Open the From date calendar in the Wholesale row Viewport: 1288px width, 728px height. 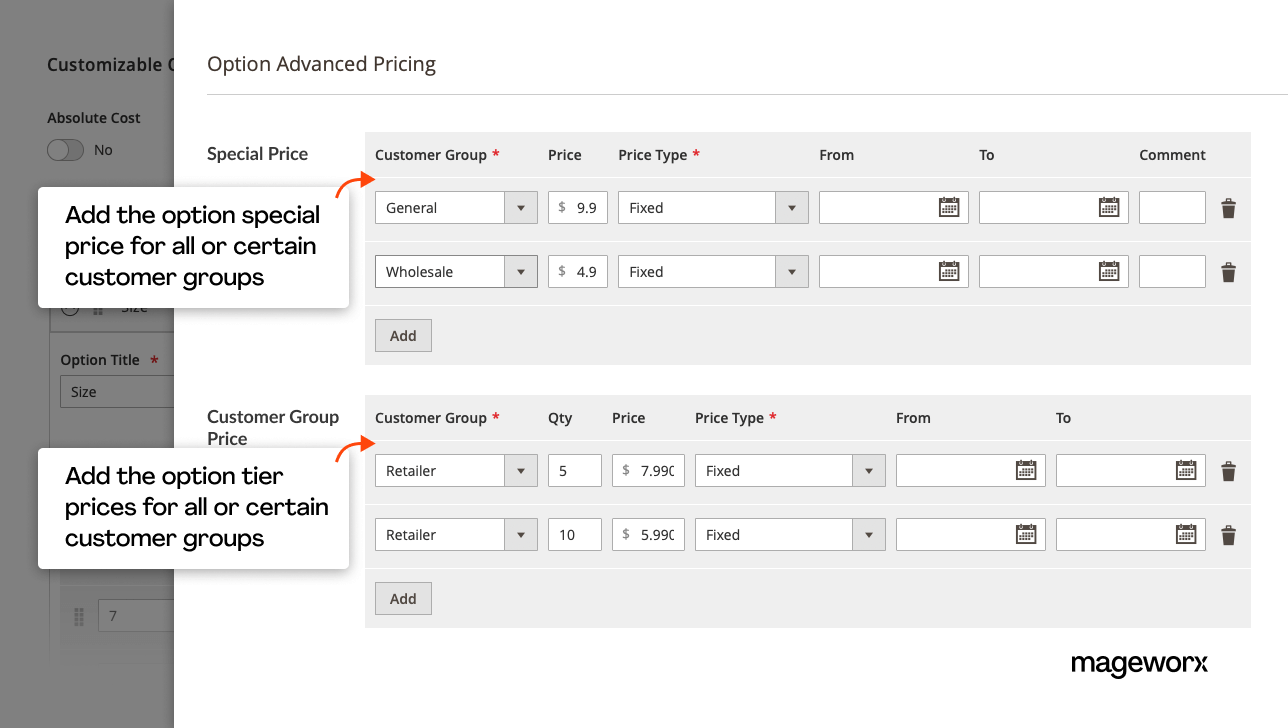coord(948,271)
